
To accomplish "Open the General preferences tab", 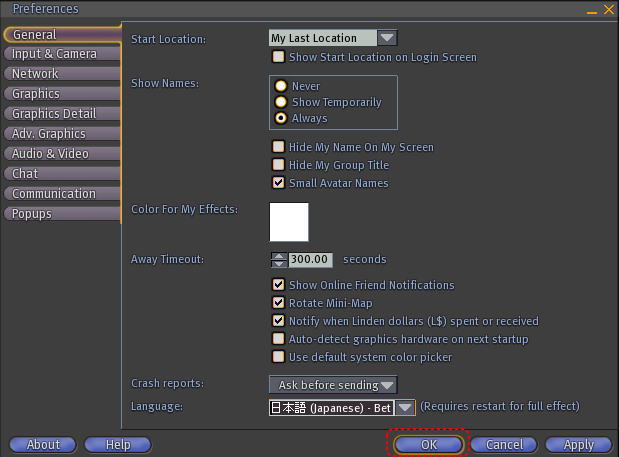I will 62,35.
